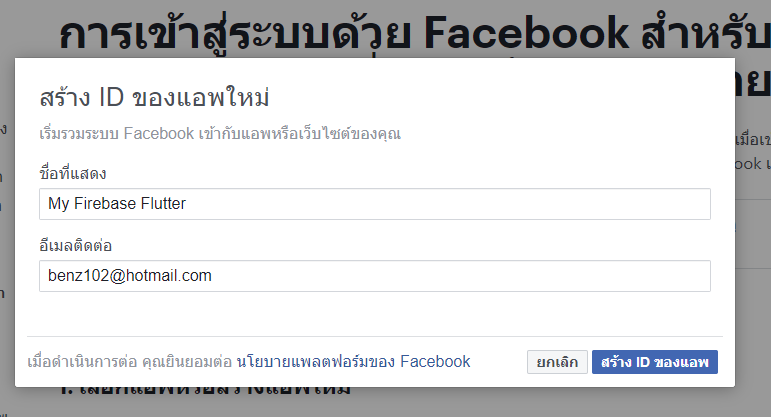Viewport: 771px width, 417px height.
Task: Click word 'Facebook' ending the policy link
Action: tap(435, 361)
